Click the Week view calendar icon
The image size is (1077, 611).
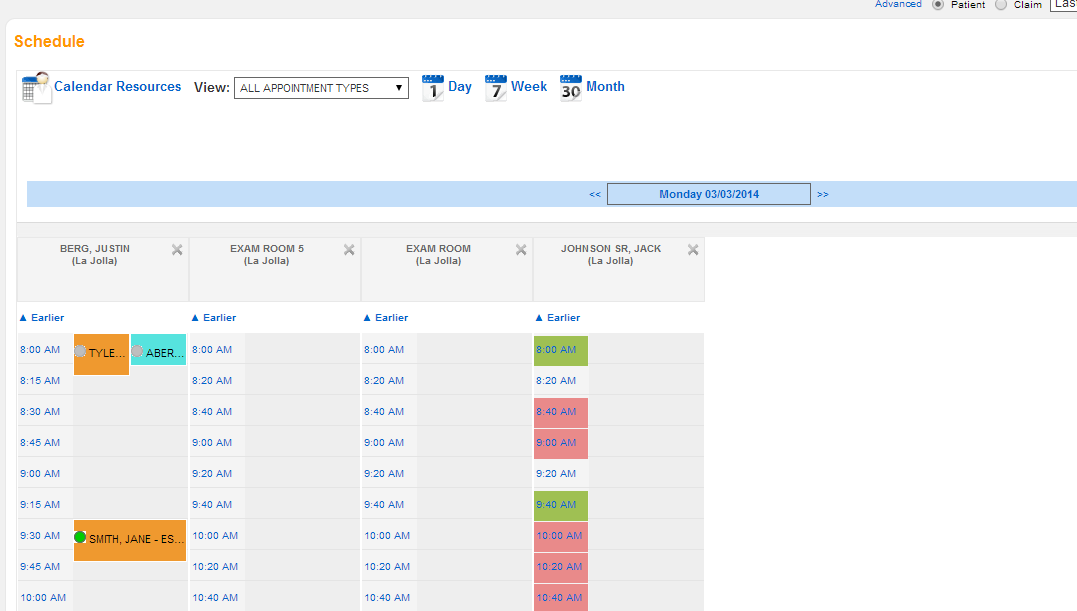tap(496, 88)
